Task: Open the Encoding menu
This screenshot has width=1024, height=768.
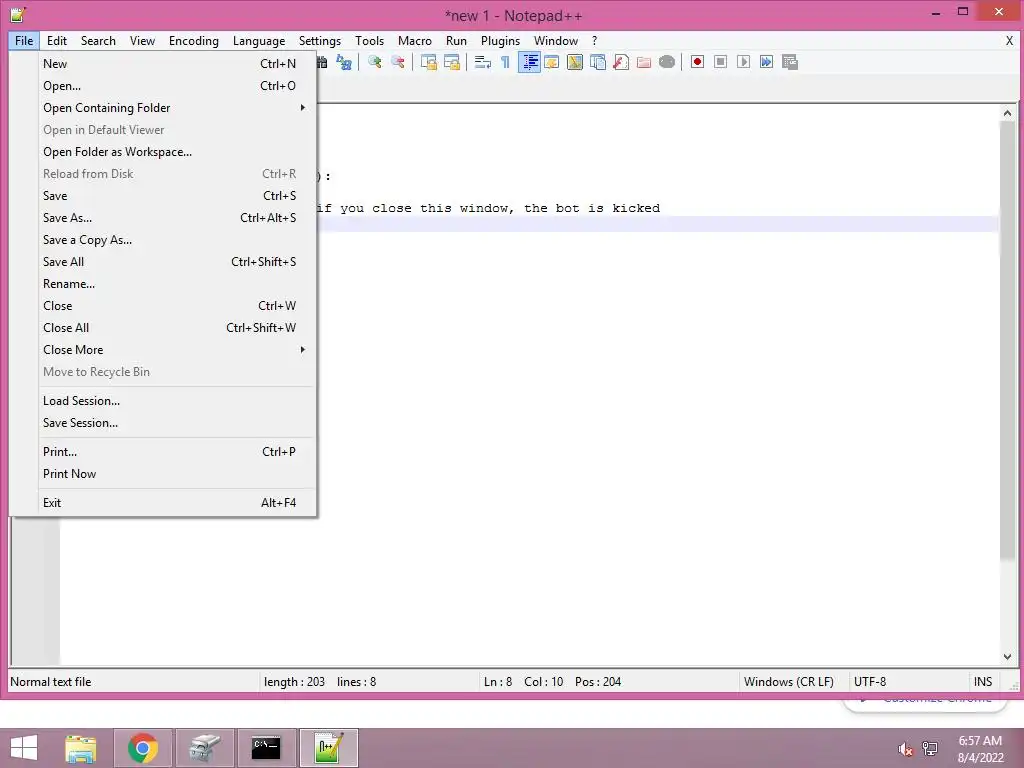Action: point(194,40)
